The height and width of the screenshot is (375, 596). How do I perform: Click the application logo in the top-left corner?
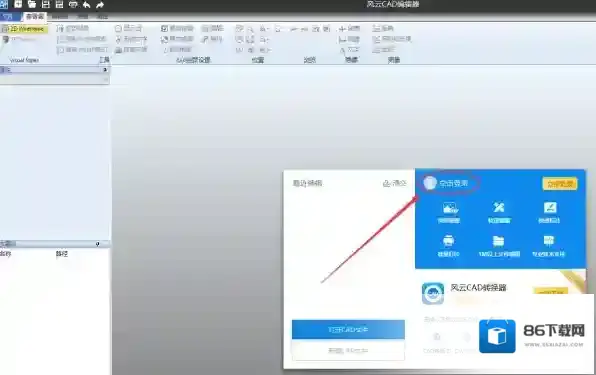click(4, 5)
